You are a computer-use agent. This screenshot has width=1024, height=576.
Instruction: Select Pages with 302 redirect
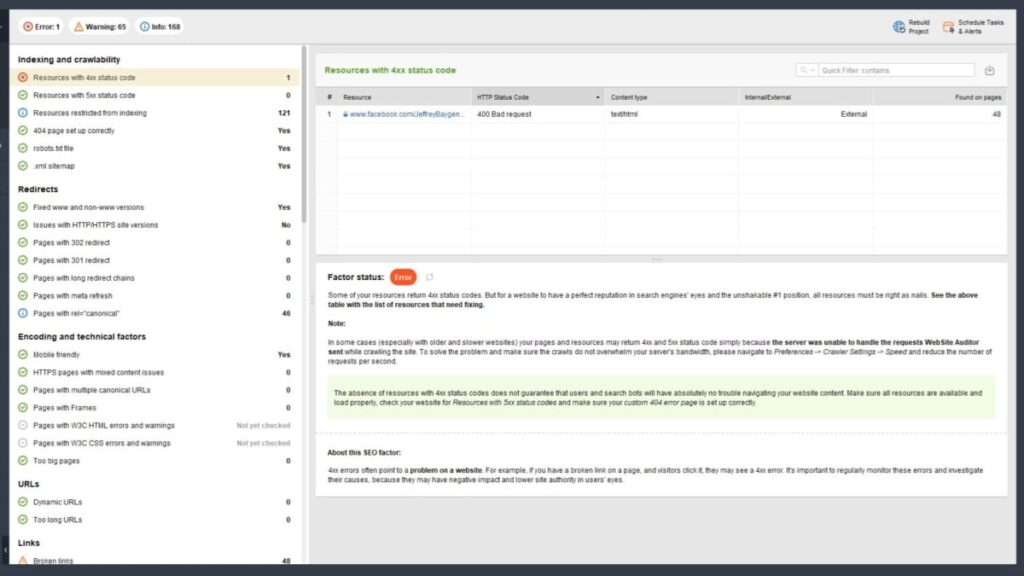click(x=155, y=242)
